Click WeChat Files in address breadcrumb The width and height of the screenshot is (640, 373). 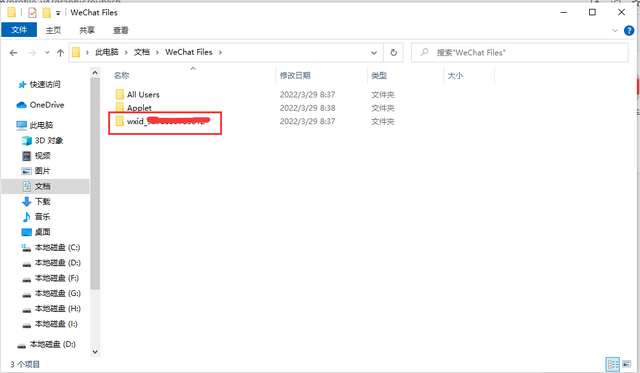(x=189, y=52)
